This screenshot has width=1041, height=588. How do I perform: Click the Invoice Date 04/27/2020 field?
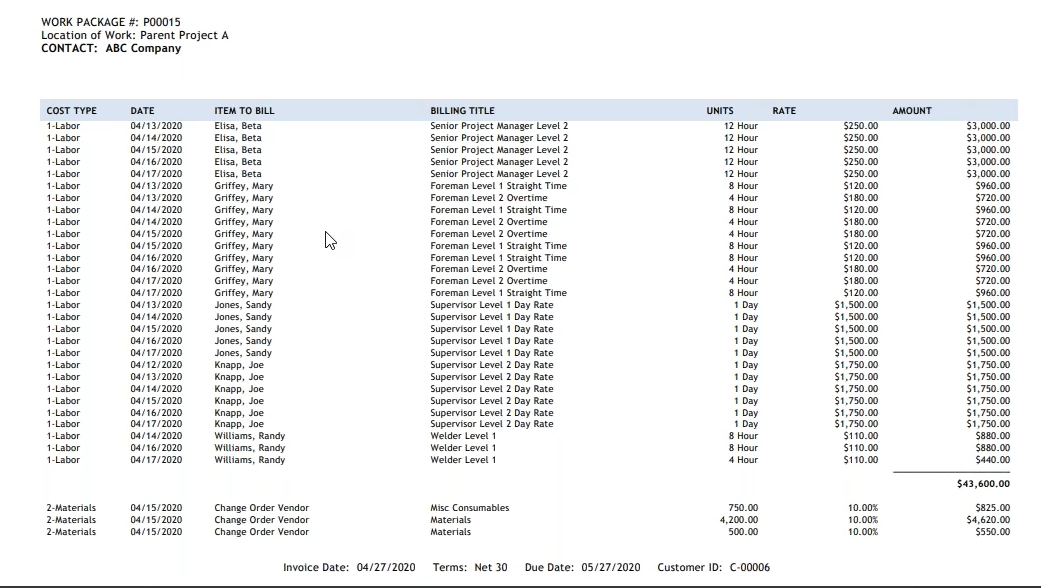click(x=349, y=567)
